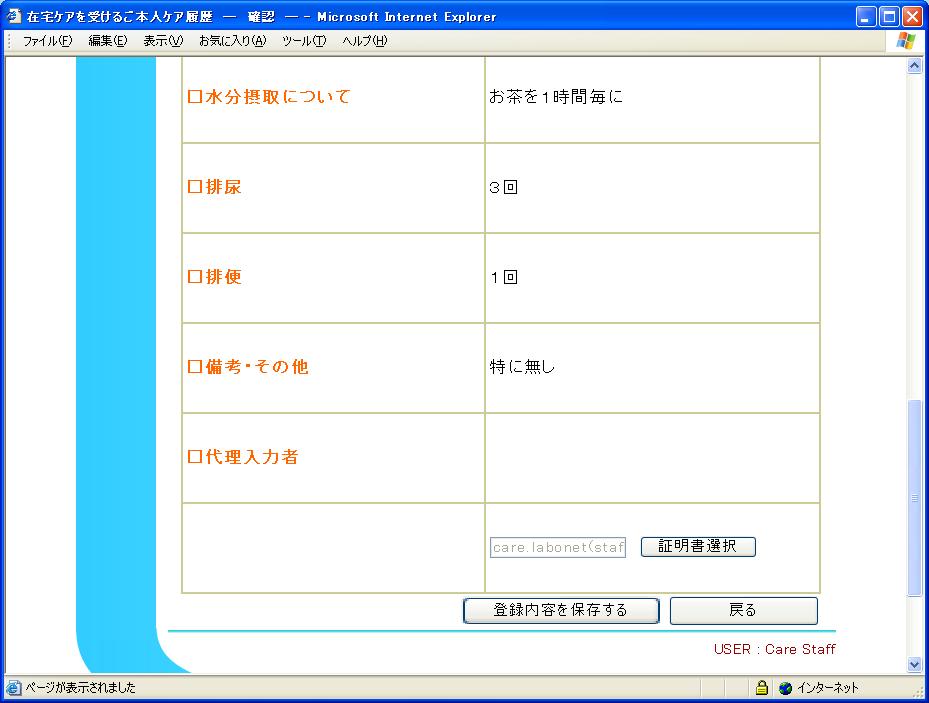929x703 pixels.
Task: Open the ツール(T) menu
Action: pyautogui.click(x=304, y=41)
